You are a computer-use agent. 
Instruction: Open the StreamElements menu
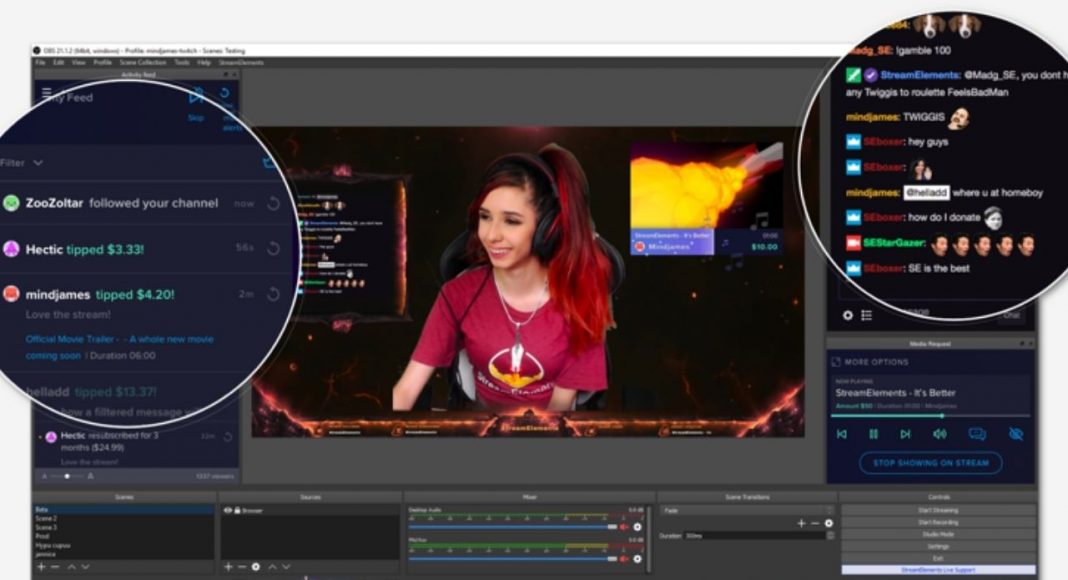pyautogui.click(x=241, y=62)
